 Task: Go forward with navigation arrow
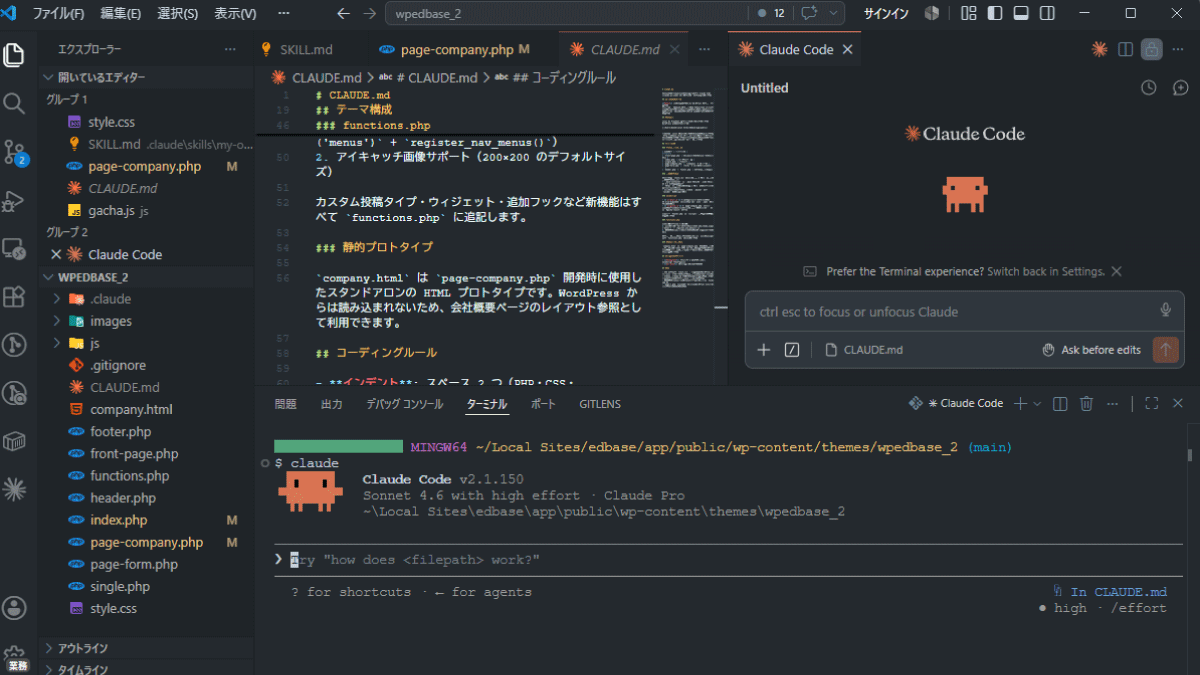370,14
